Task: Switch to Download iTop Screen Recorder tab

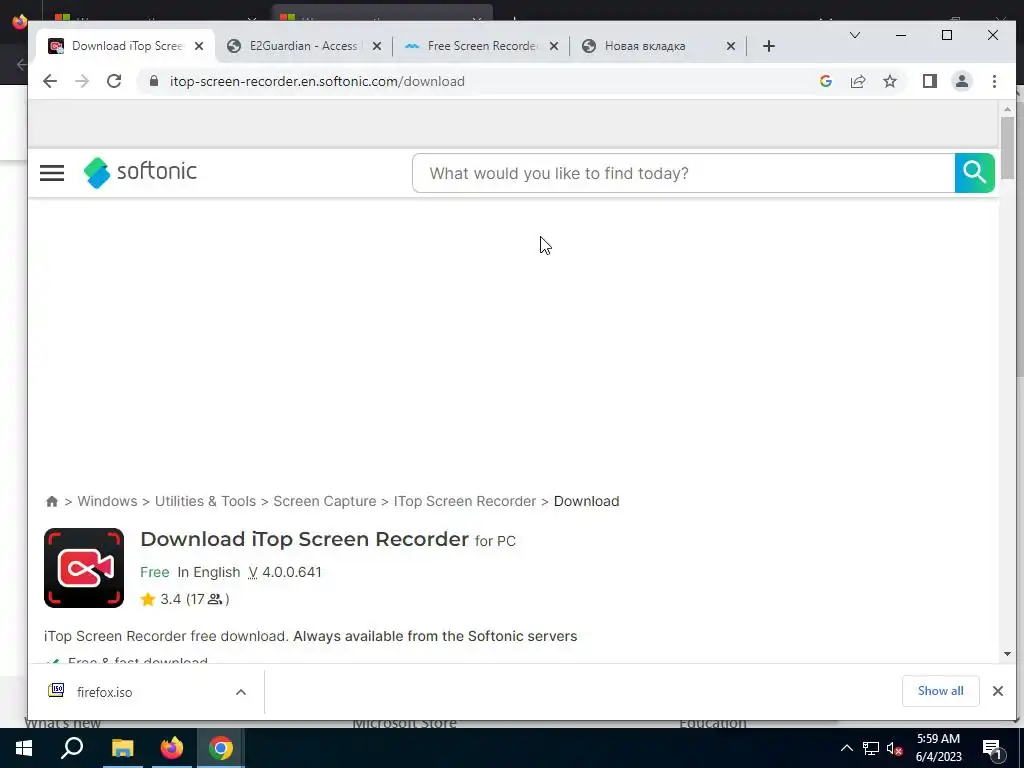Action: tap(127, 46)
